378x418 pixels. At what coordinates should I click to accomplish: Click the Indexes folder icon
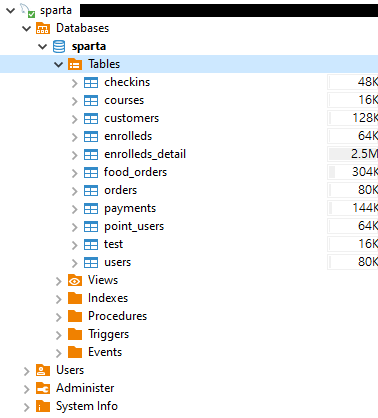pyautogui.click(x=75, y=298)
